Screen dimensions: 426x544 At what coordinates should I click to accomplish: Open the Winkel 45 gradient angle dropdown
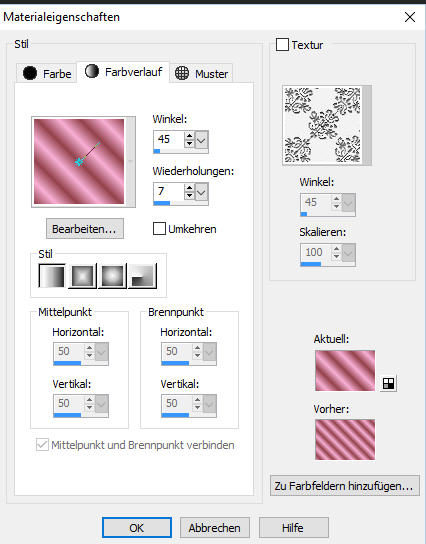(x=202, y=140)
